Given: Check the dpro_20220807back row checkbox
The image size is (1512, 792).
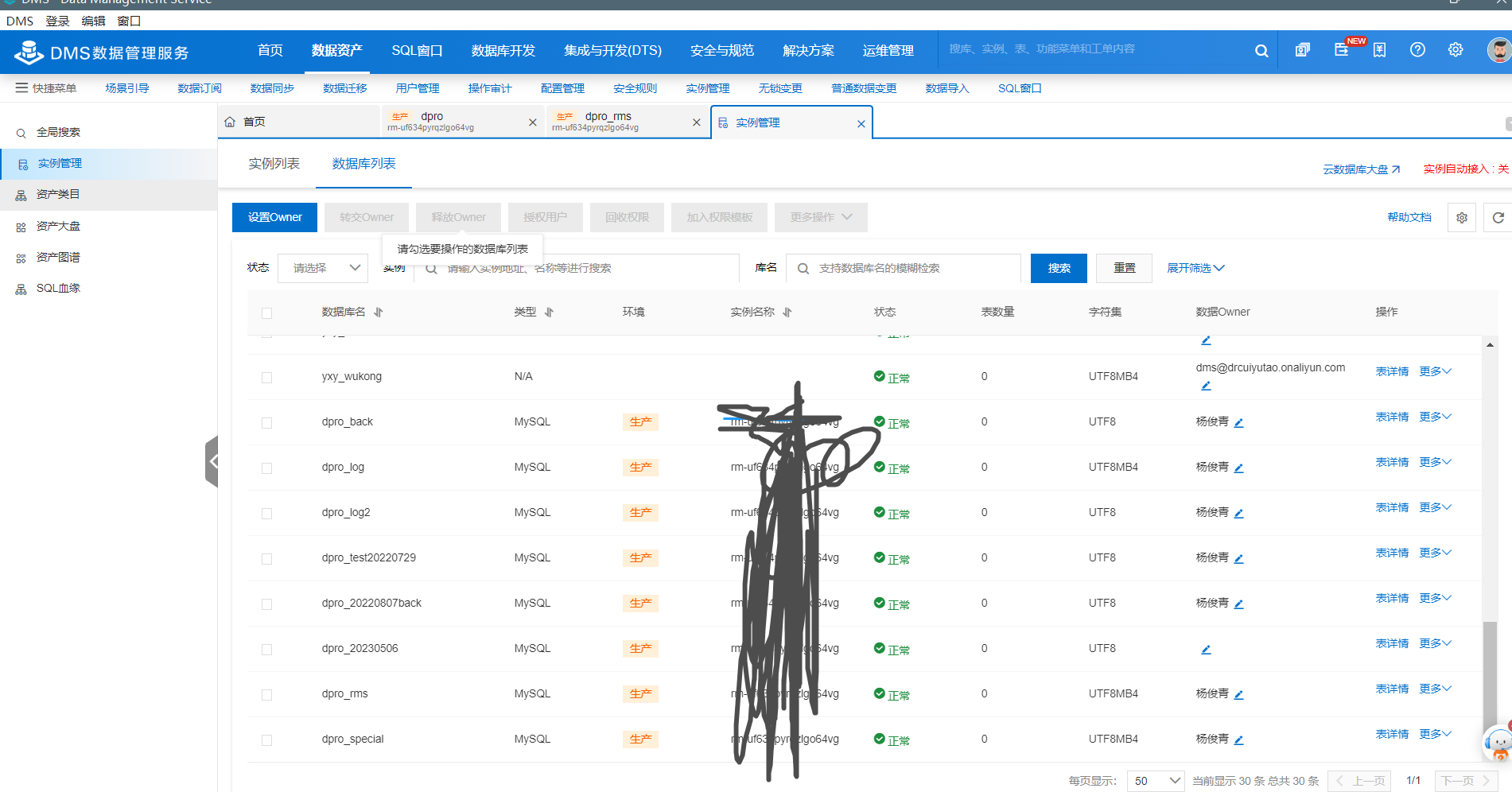Looking at the screenshot, I should (x=266, y=604).
